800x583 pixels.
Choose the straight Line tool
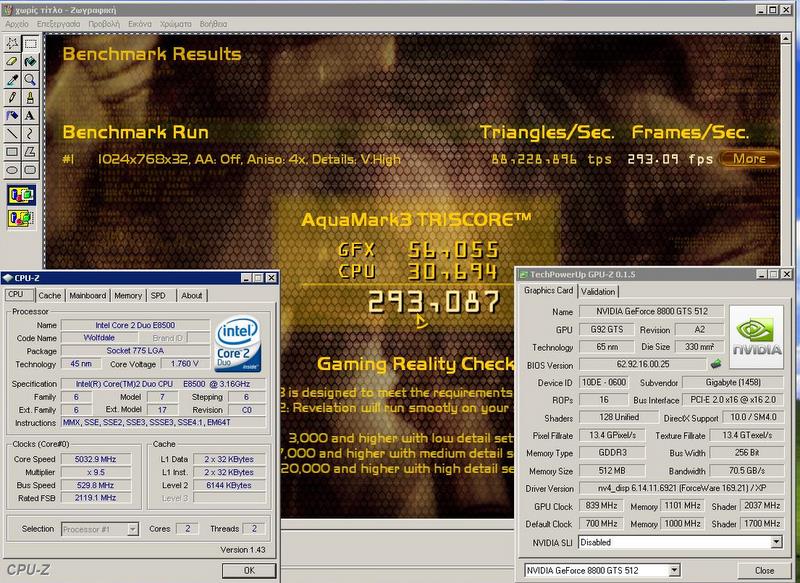[12, 133]
